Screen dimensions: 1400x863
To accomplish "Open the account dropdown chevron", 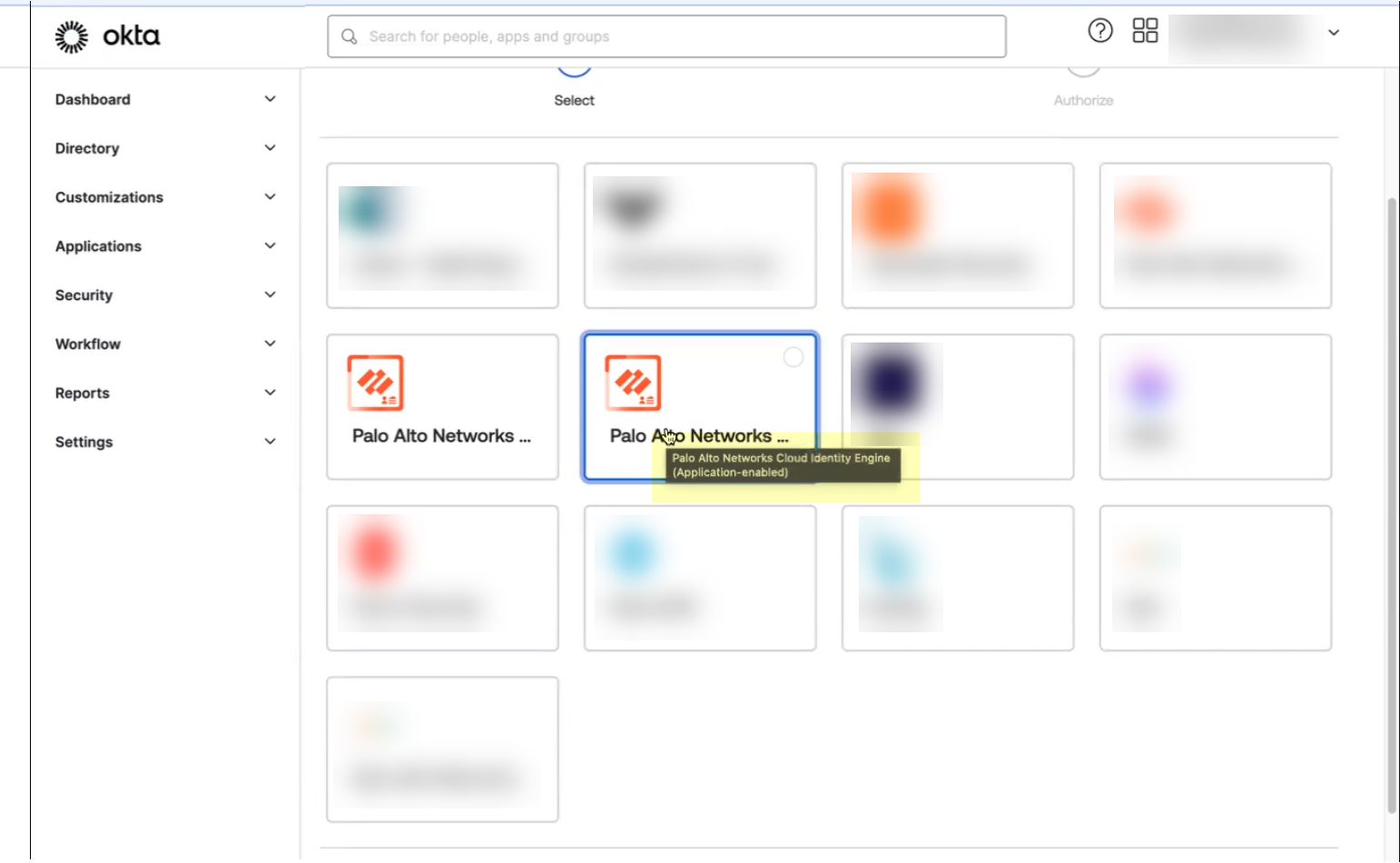I will [x=1333, y=32].
